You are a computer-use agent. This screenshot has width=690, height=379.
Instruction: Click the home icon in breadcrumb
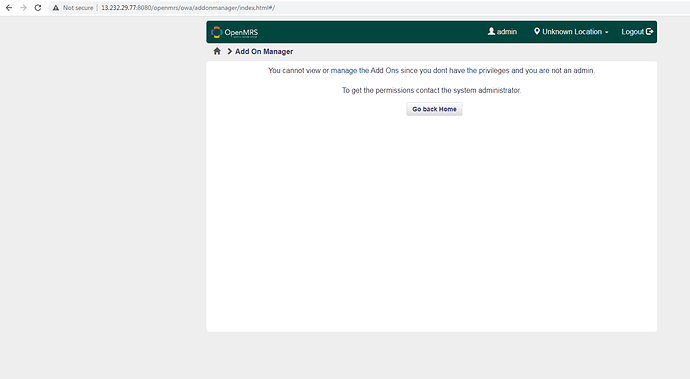point(217,51)
